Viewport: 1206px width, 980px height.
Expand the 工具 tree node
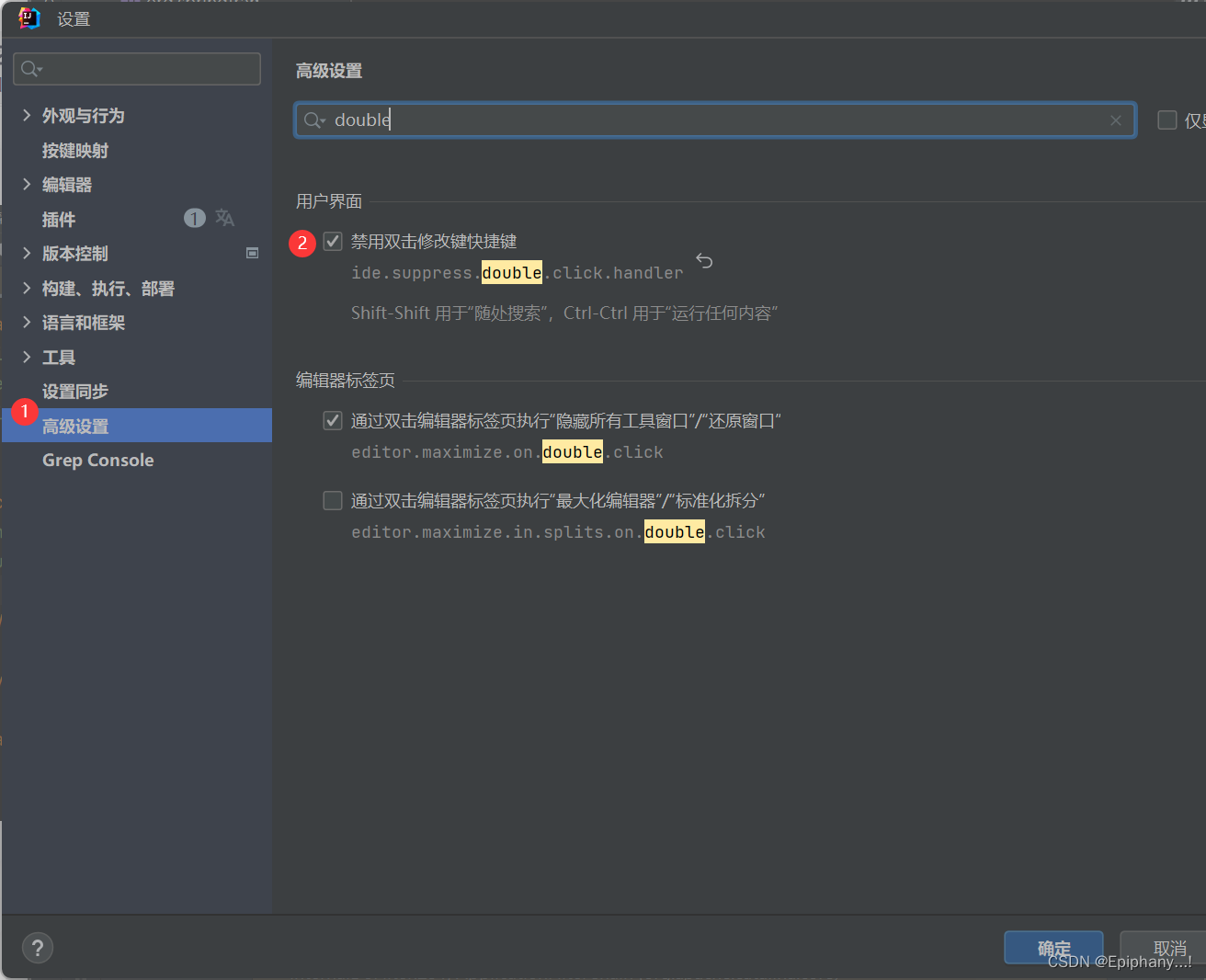click(27, 357)
